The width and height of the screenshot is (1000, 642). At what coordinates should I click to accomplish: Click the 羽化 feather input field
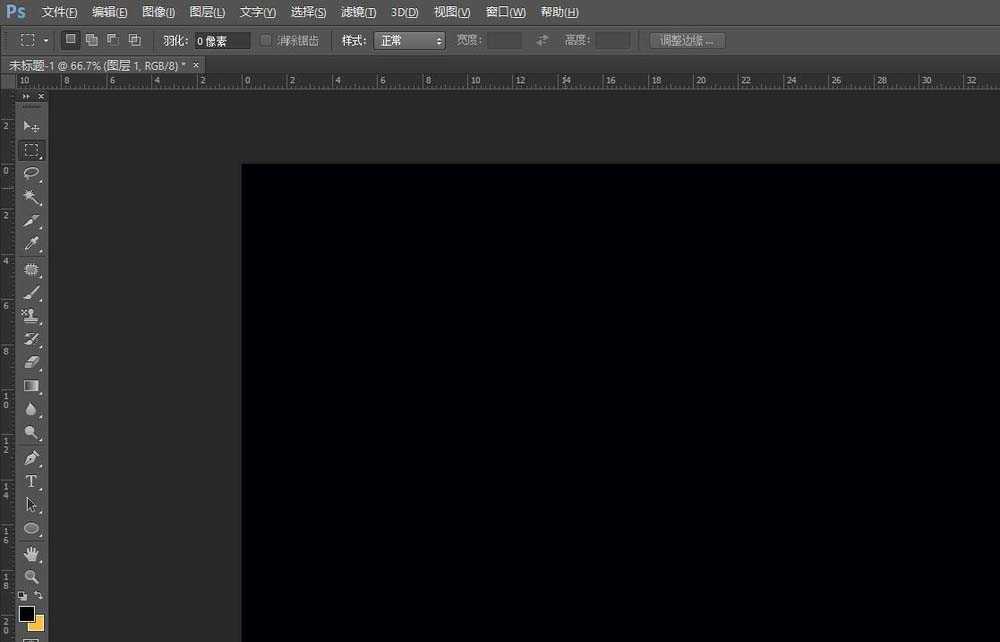point(222,41)
